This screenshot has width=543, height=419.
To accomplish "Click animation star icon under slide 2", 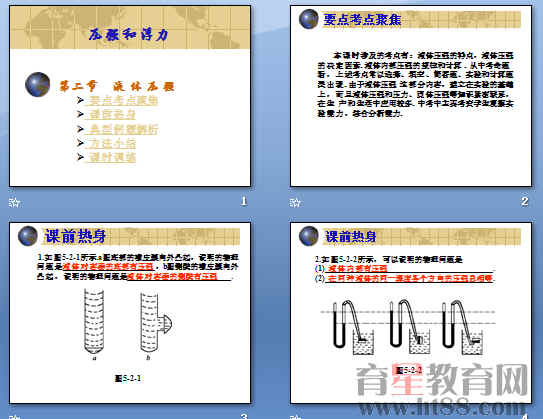I will (x=295, y=202).
